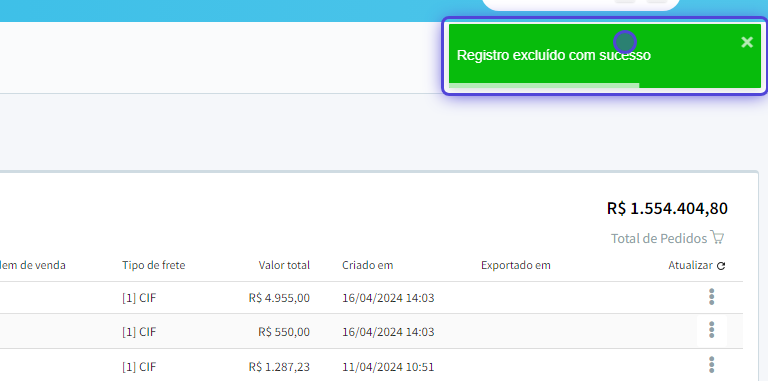Sort by Exportado em column header
The width and height of the screenshot is (768, 381).
point(516,265)
